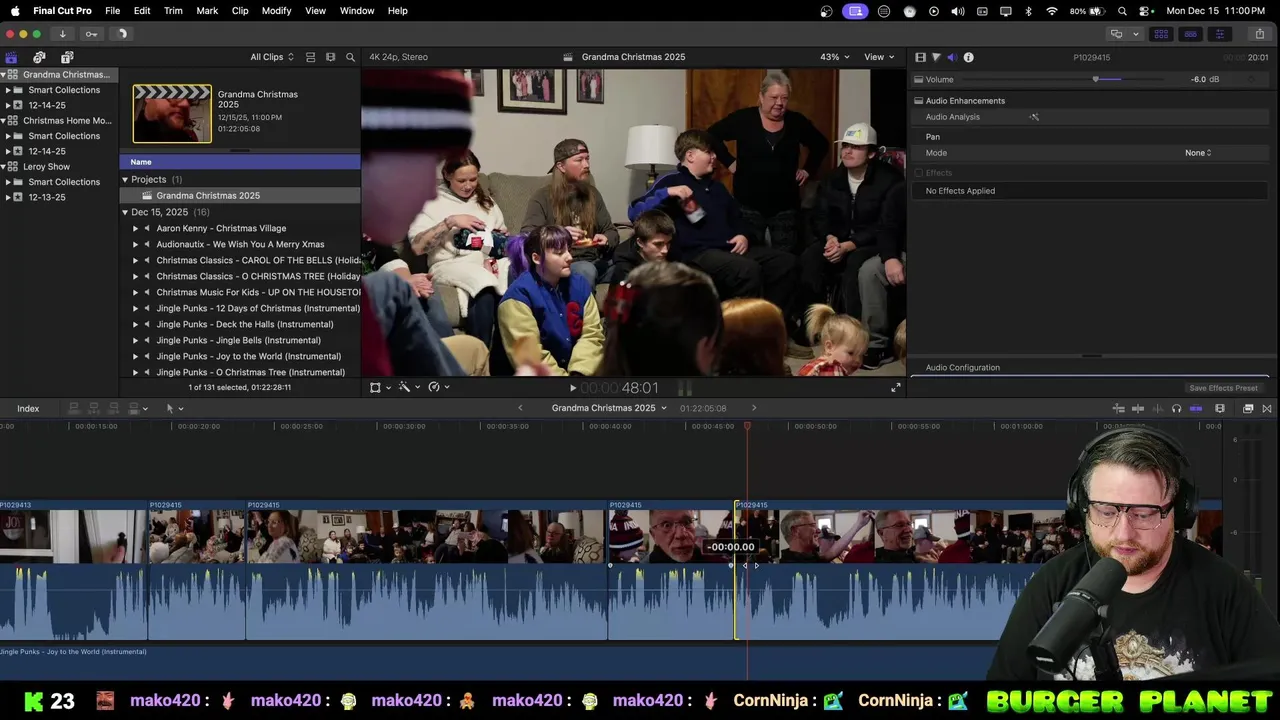Toggle clip appearance list-filmstrip icon

pos(310,57)
